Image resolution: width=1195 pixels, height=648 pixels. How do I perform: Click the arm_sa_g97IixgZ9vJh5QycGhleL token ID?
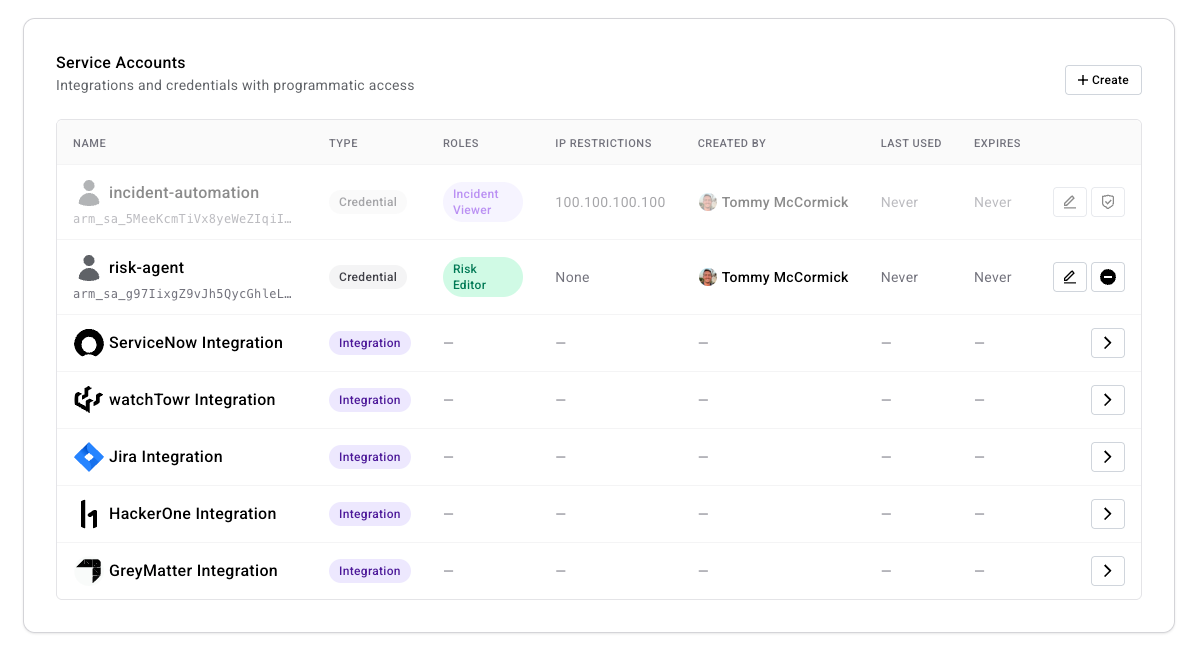182,294
